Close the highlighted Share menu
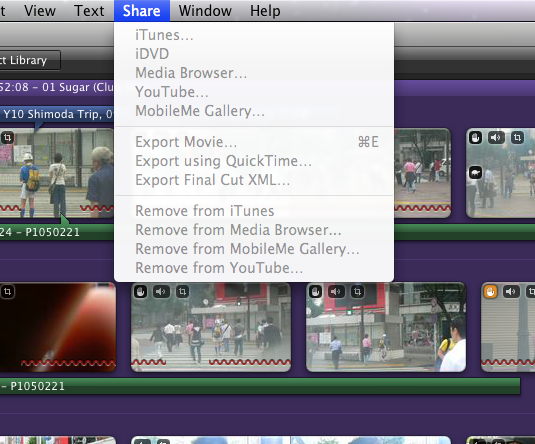Screen dimensions: 535x444 coord(142,11)
